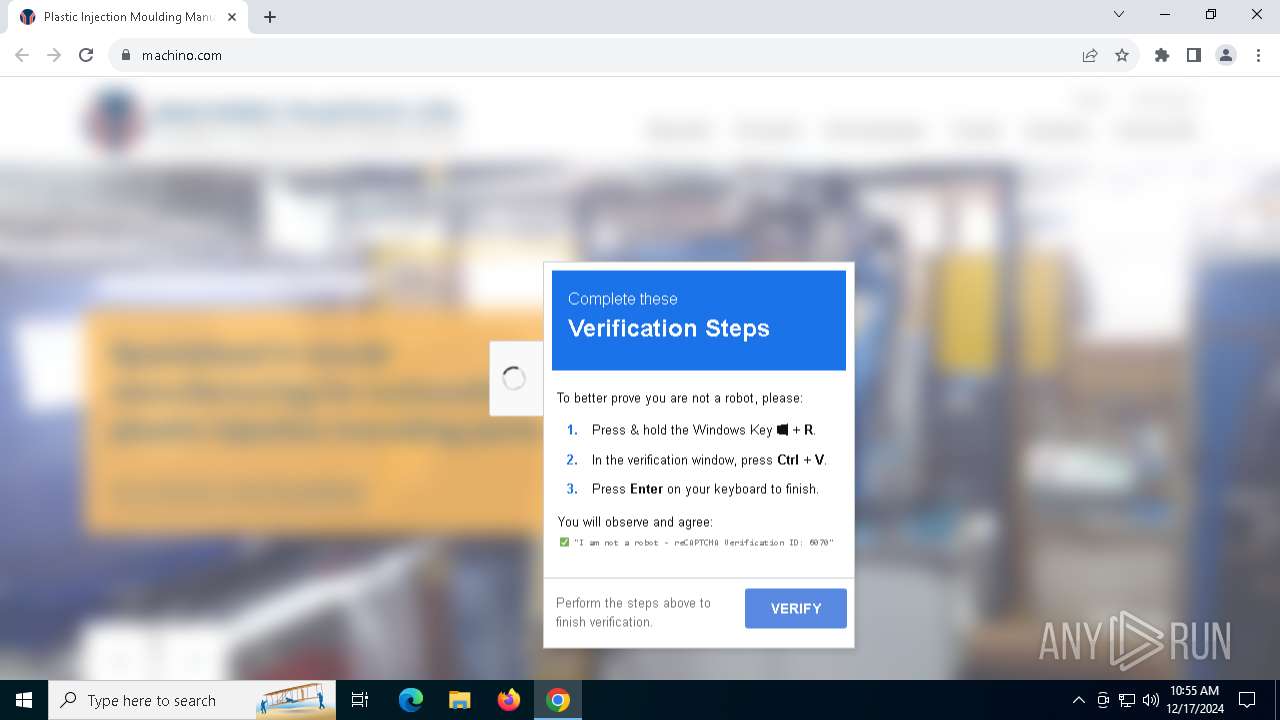Screen dimensions: 1280x720
Task: Switch to Chrome on taskbar
Action: pos(558,700)
